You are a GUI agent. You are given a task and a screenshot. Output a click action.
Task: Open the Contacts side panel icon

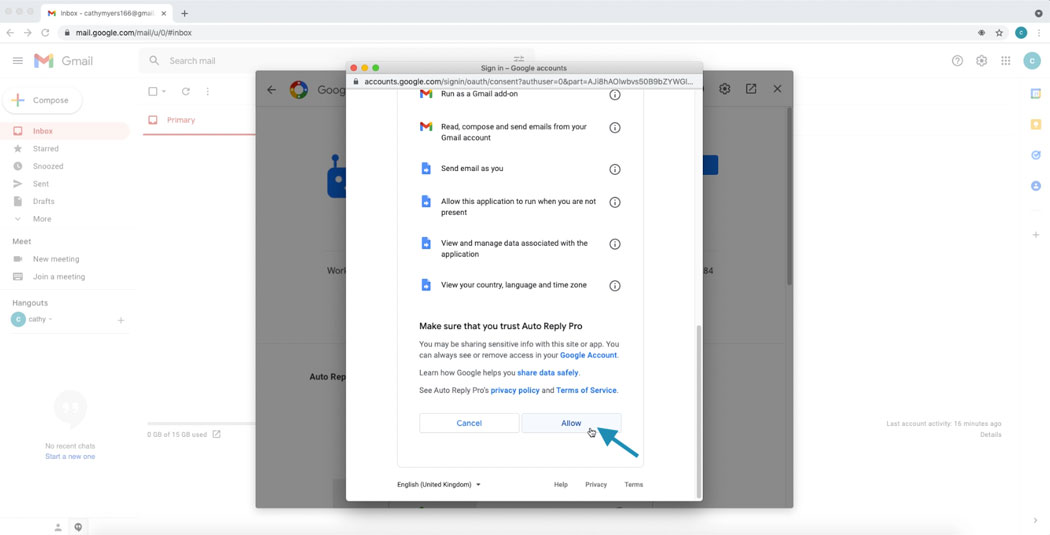click(x=1036, y=186)
